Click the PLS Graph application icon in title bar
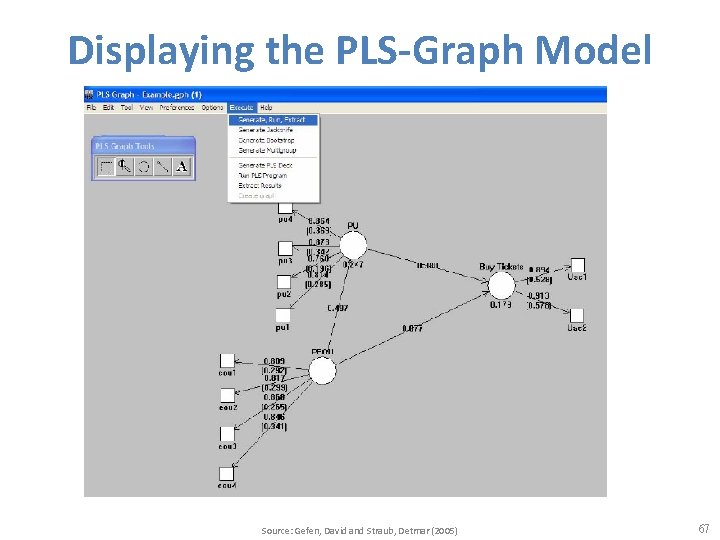This screenshot has width=720, height=540. pos(90,95)
